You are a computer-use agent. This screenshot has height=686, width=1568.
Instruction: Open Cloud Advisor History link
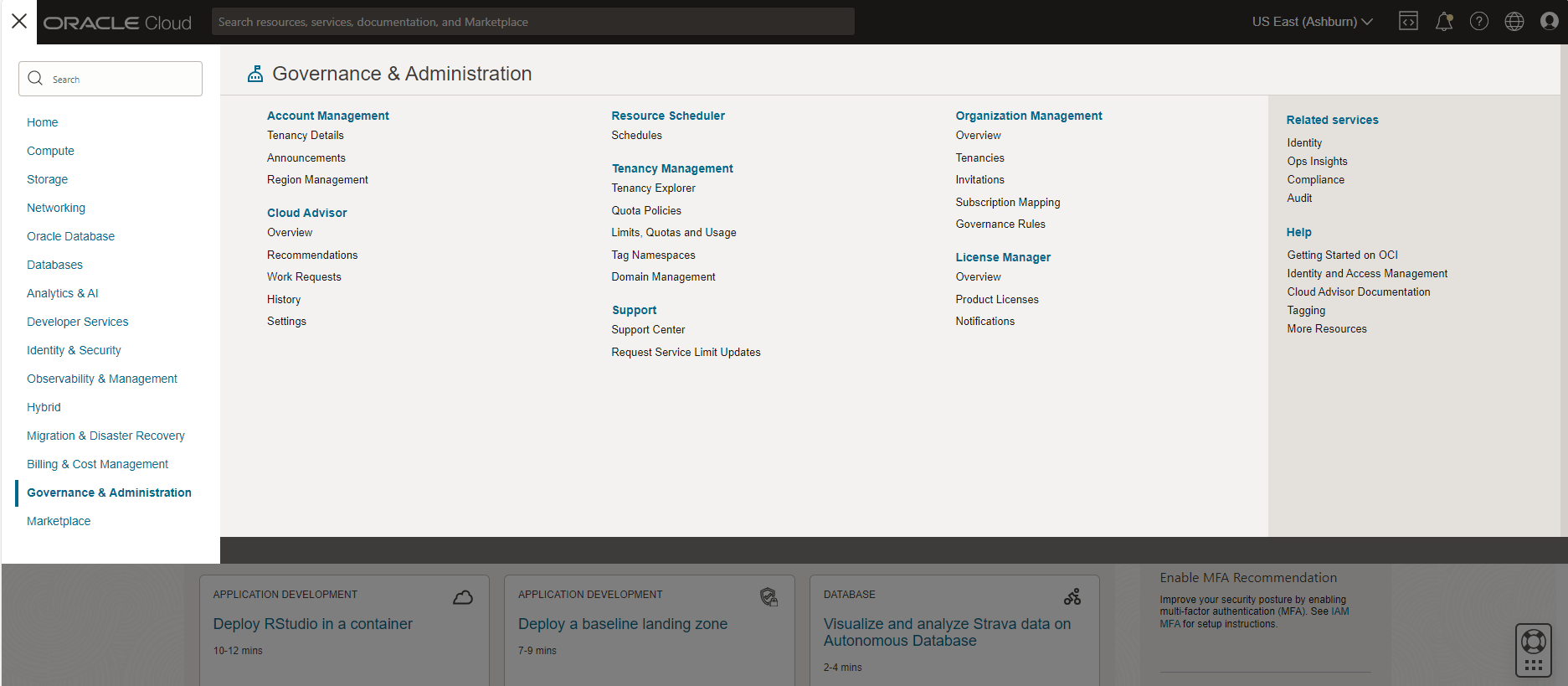(x=284, y=300)
